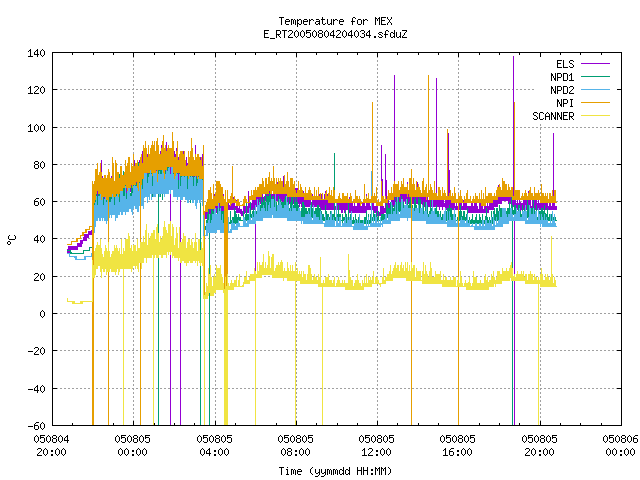Select the file name E_RT20050804204034.sfduZ
640x480 pixels.
[x=335, y=34]
